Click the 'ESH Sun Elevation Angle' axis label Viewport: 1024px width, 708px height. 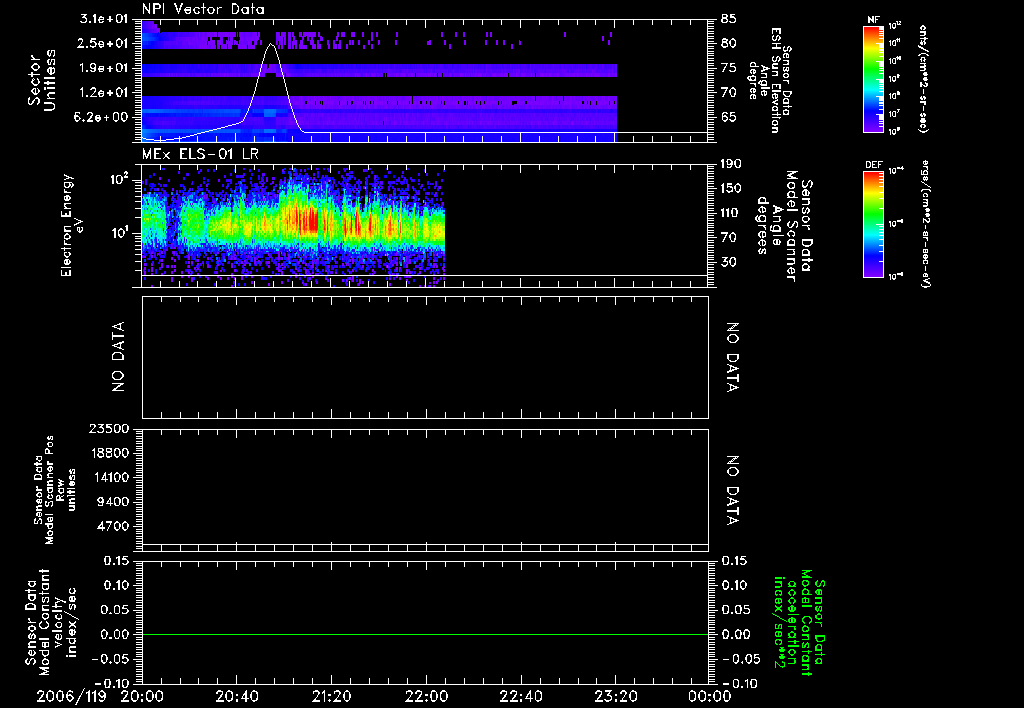click(769, 80)
